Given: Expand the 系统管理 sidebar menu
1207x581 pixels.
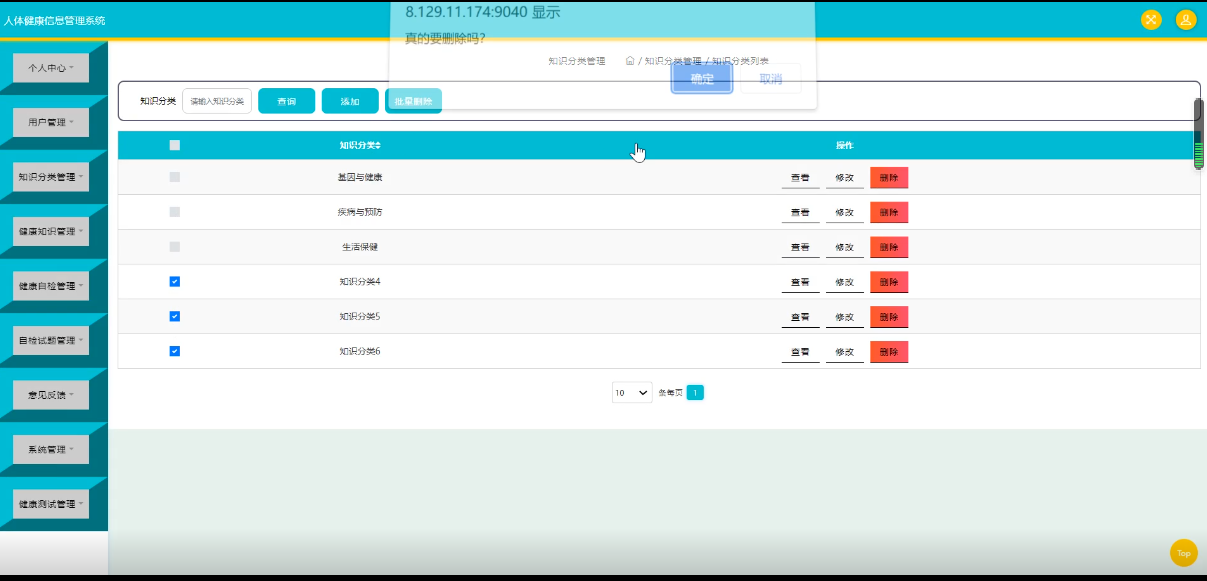Looking at the screenshot, I should coord(50,449).
